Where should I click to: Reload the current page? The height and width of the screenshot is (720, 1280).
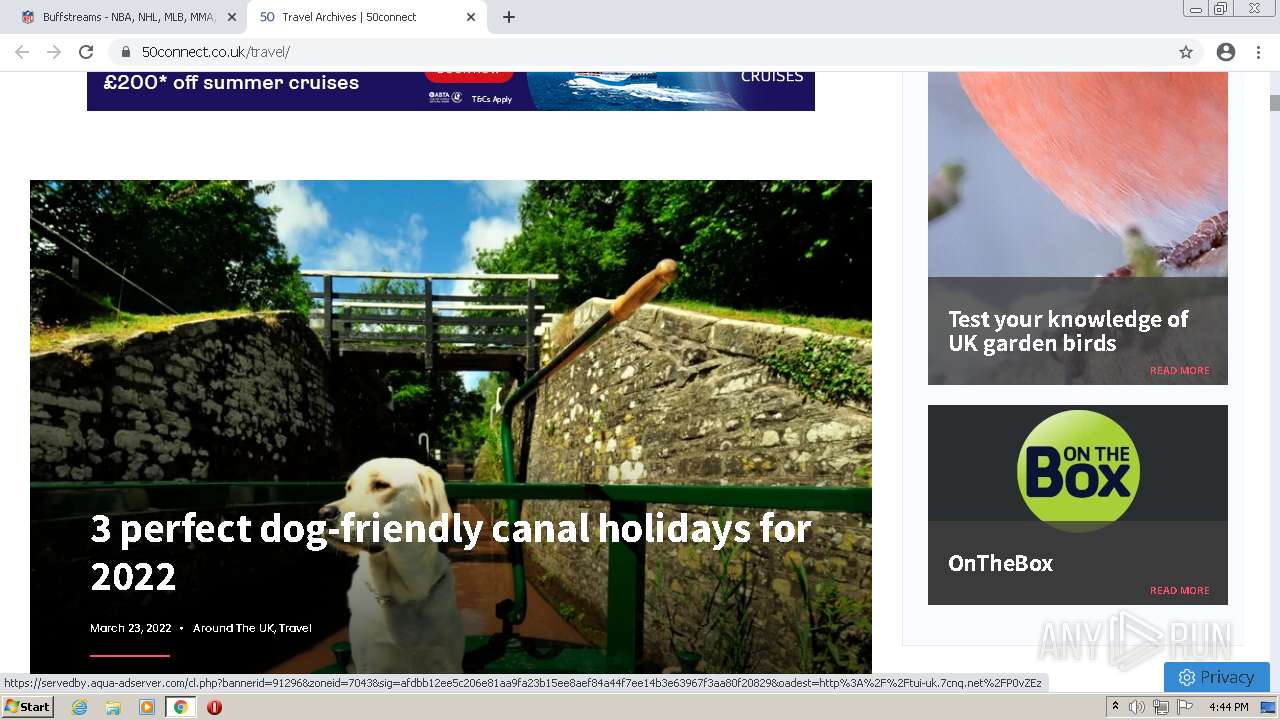(x=86, y=52)
